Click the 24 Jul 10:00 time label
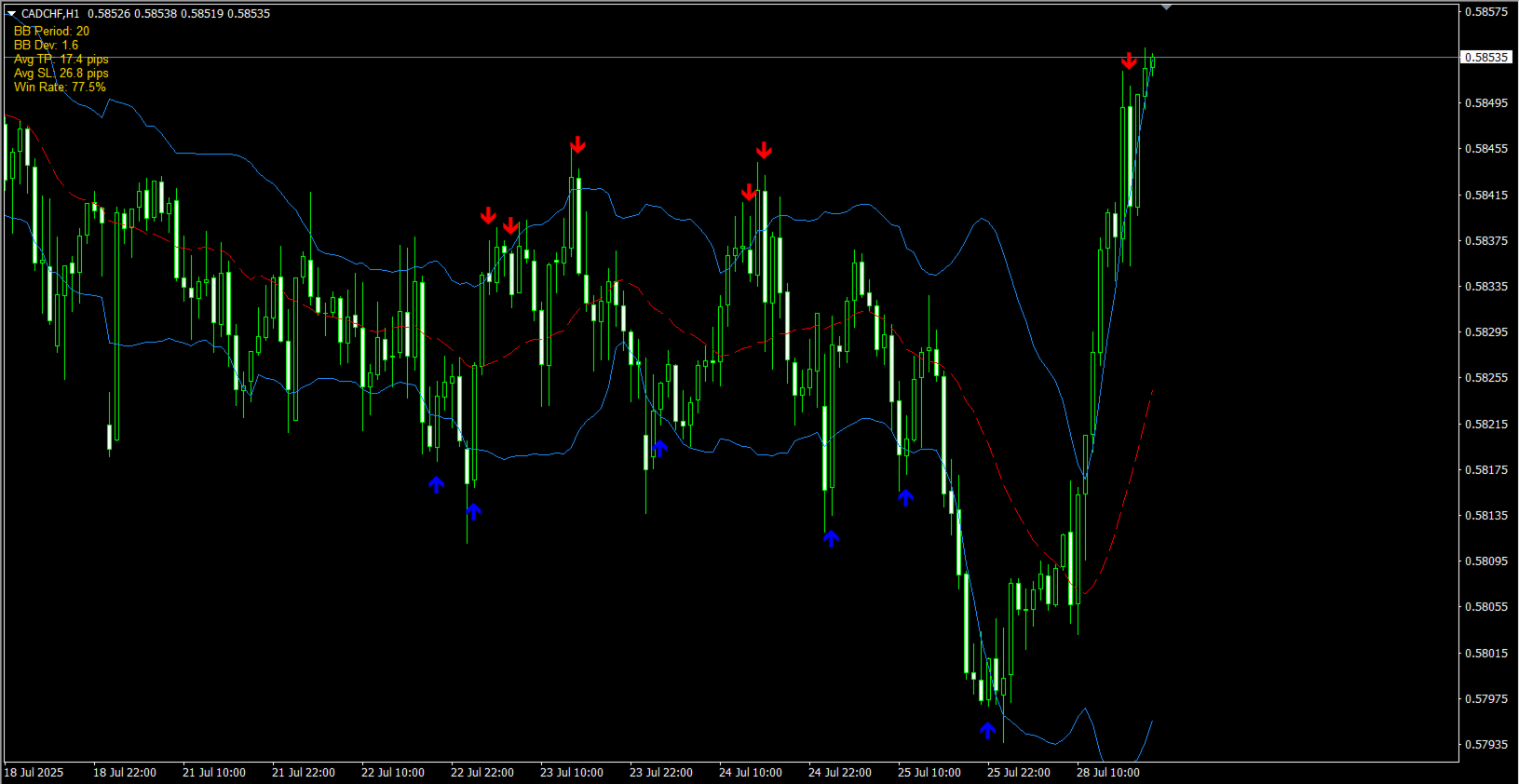The width and height of the screenshot is (1519, 784). [751, 773]
